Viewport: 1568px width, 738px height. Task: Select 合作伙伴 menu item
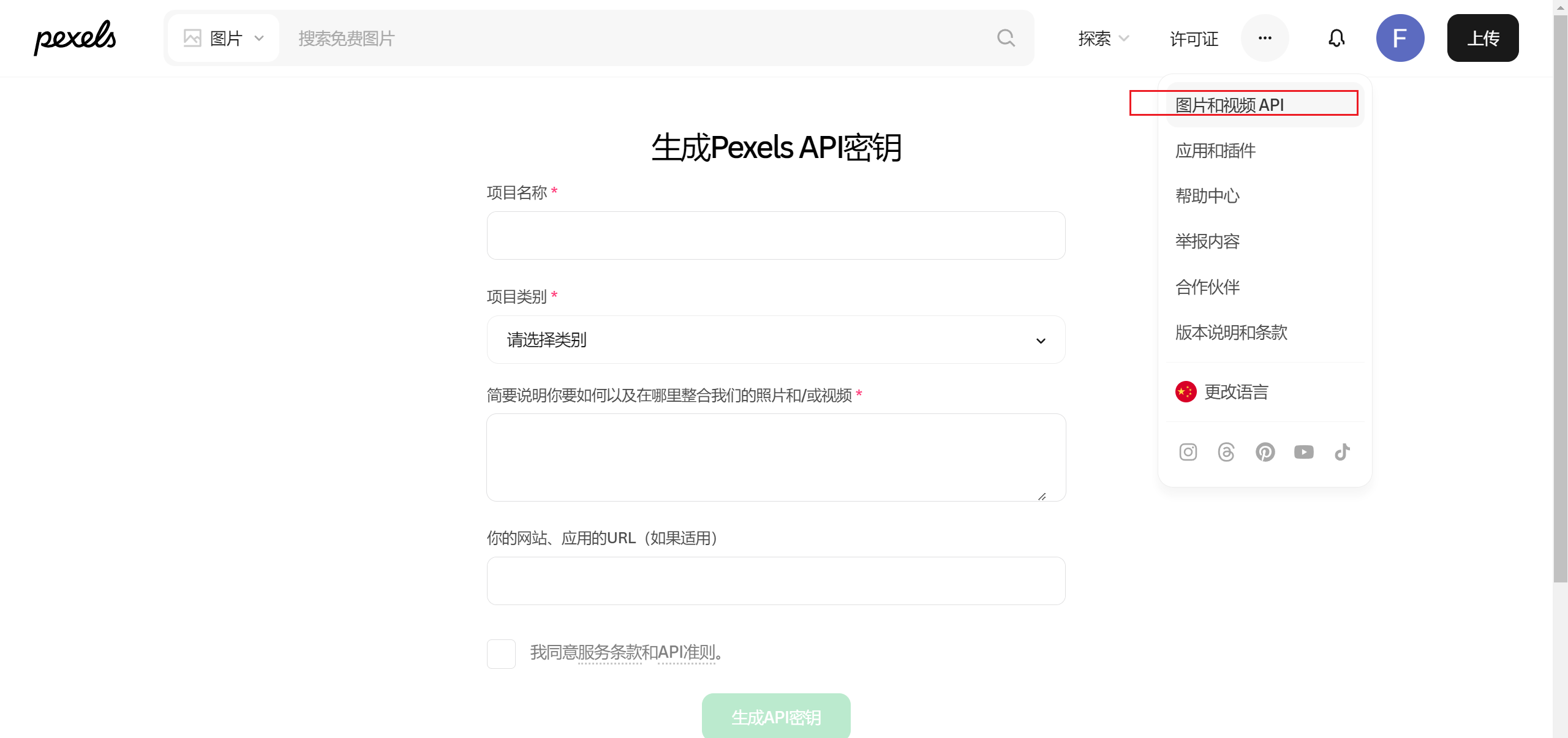[1265, 287]
